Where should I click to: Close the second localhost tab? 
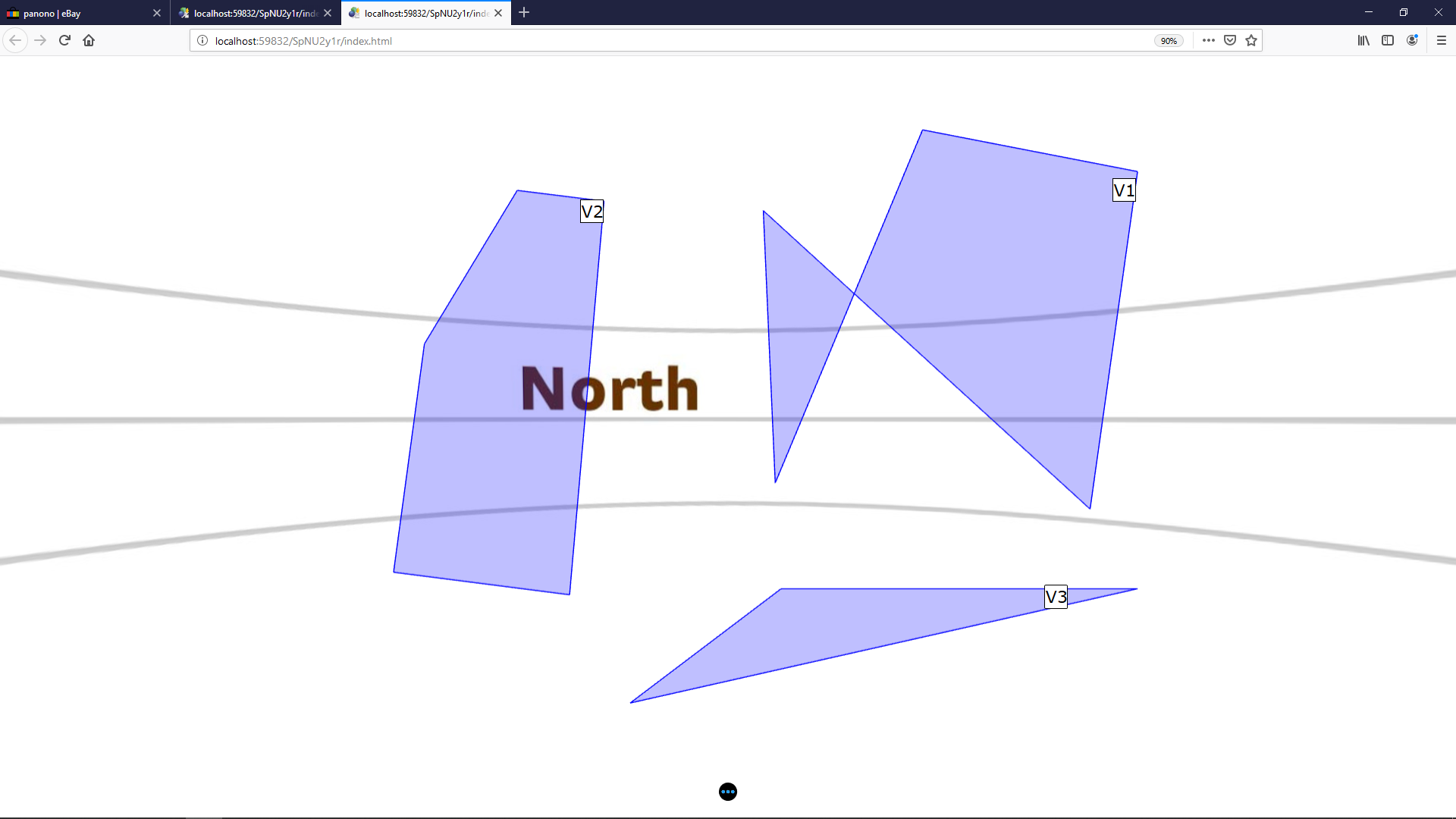pyautogui.click(x=328, y=13)
